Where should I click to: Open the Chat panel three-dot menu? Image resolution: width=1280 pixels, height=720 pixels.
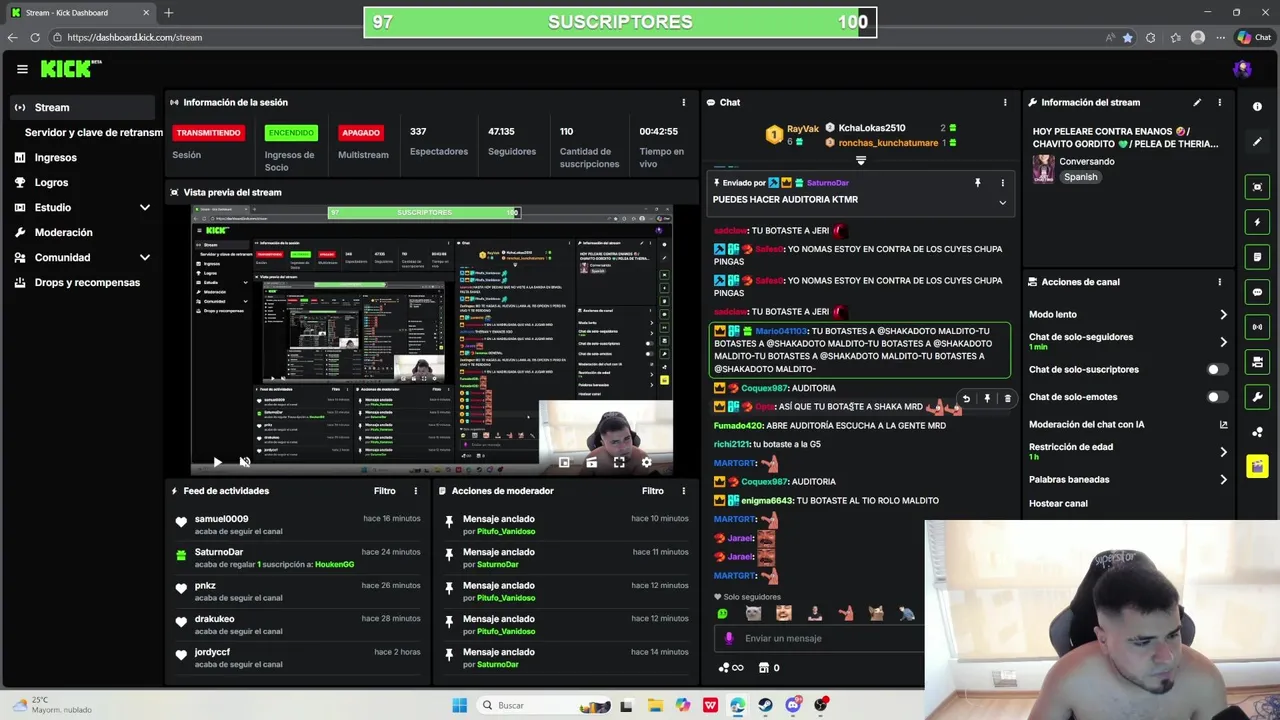coord(1005,102)
